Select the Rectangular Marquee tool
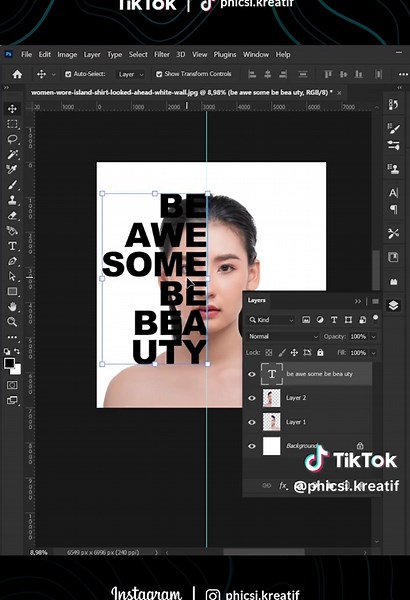Viewport: 410px width, 600px height. coord(12,124)
